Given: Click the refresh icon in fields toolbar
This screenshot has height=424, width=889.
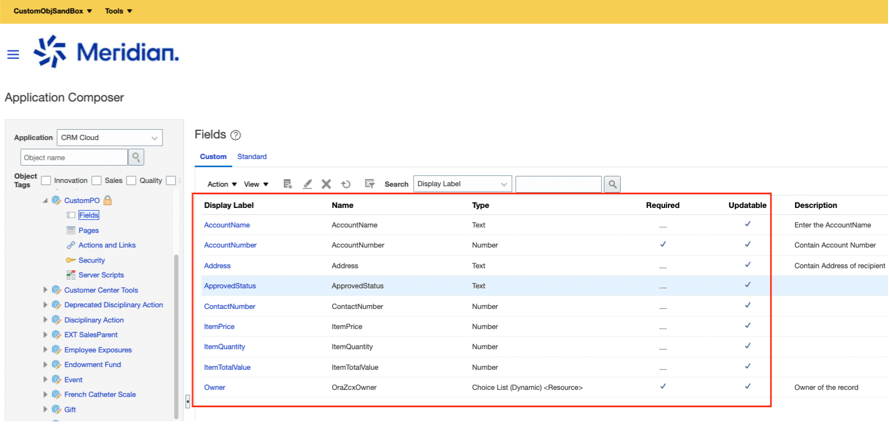Looking at the screenshot, I should tap(346, 184).
